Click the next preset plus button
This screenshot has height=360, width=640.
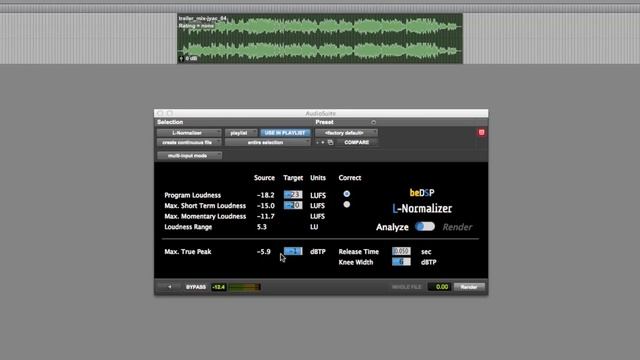tap(323, 142)
